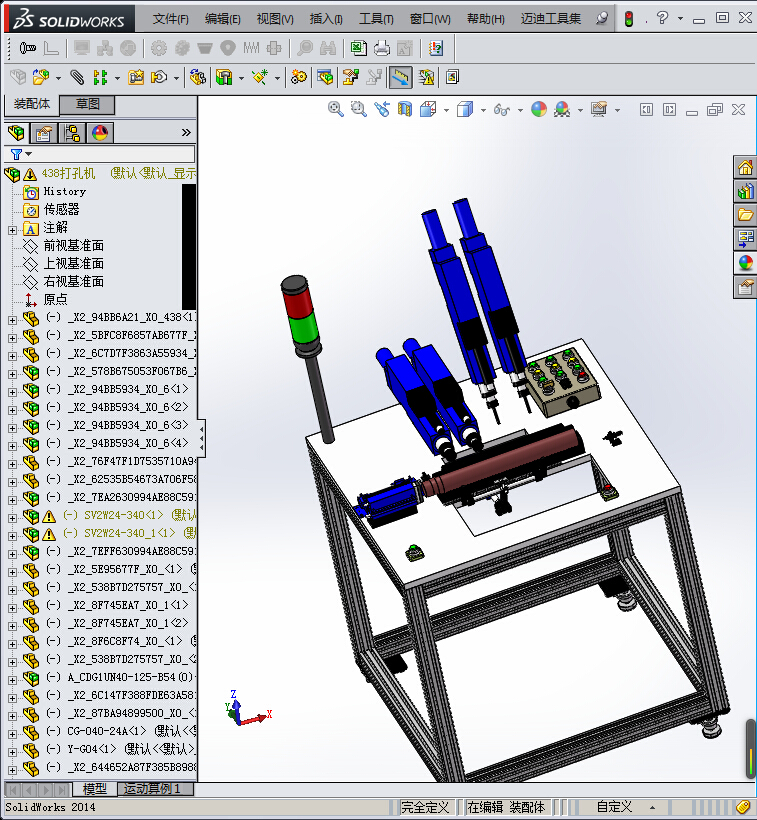Click the SolidWorks Resources home icon

click(745, 167)
